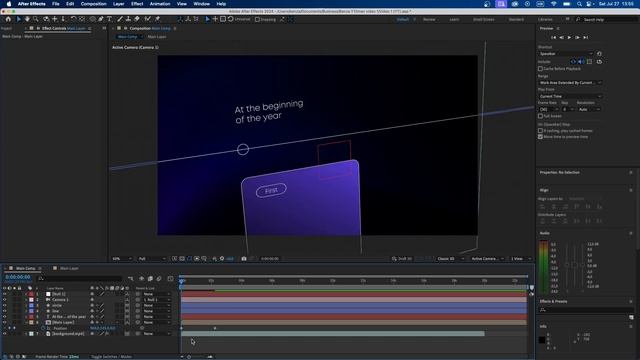640x360 pixels.
Task: Open the preview Resolution Auto dropdown
Action: coord(589,109)
